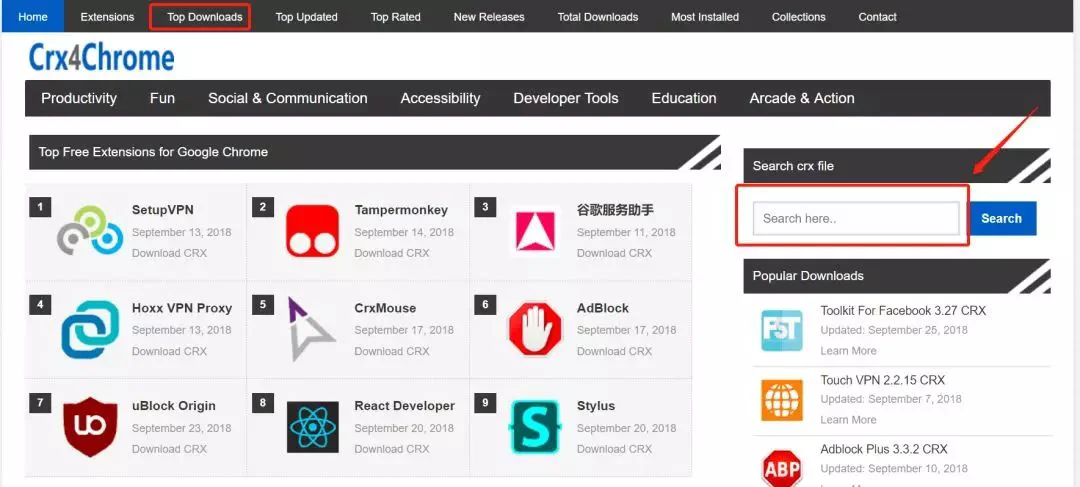Go to the Home tab
1080x487 pixels.
coord(32,17)
